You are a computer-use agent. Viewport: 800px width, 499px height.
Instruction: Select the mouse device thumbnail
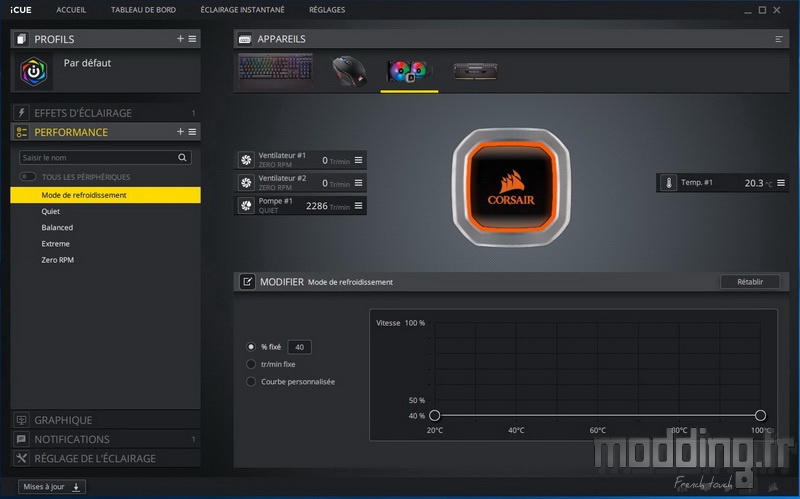click(x=349, y=71)
